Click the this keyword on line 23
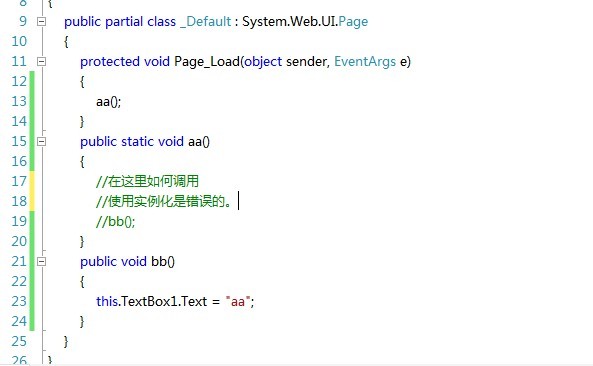The image size is (593, 366). pos(107,302)
